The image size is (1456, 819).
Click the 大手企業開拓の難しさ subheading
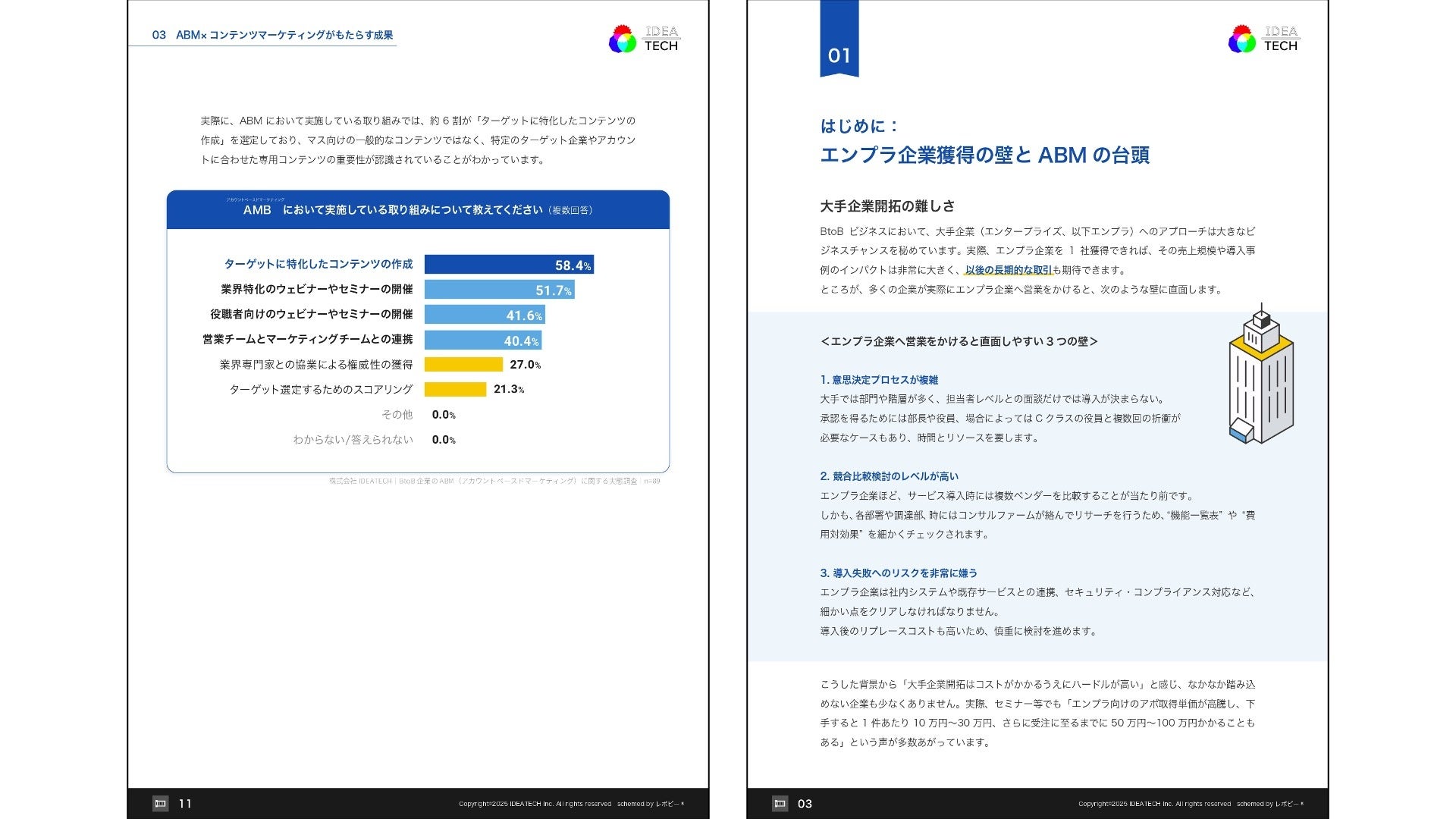pos(887,206)
